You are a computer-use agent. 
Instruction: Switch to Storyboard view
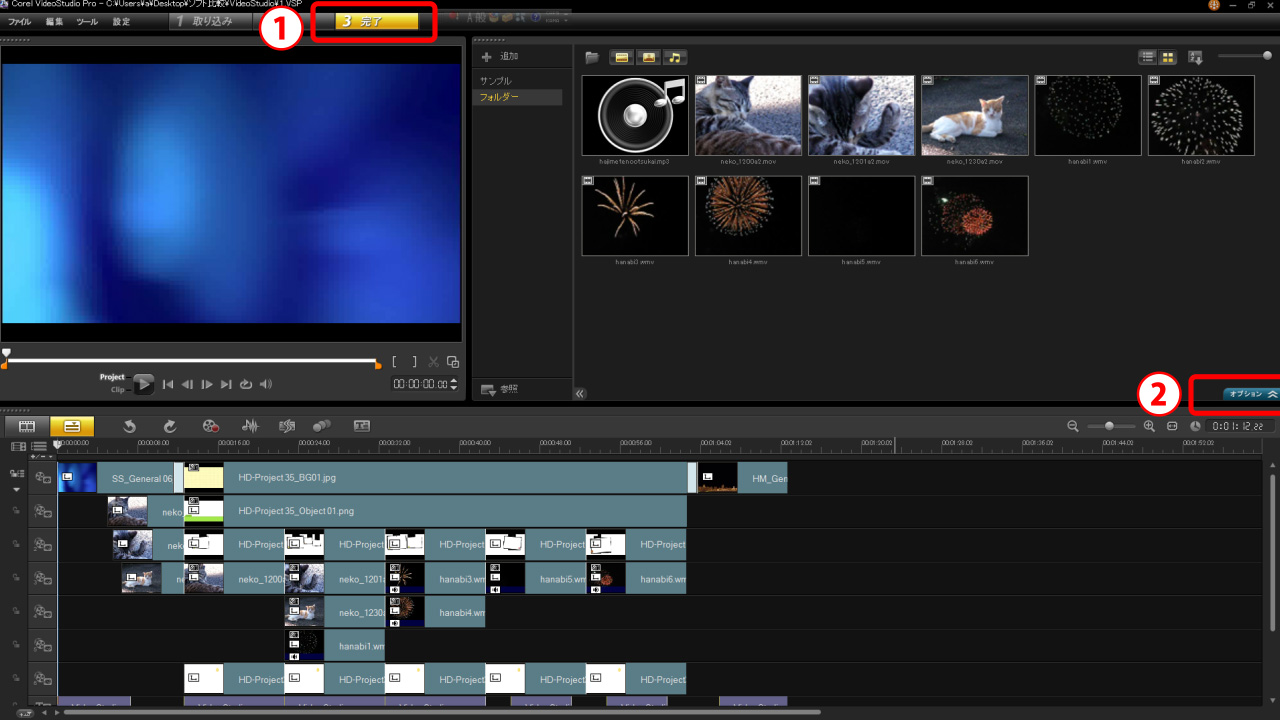[x=27, y=426]
